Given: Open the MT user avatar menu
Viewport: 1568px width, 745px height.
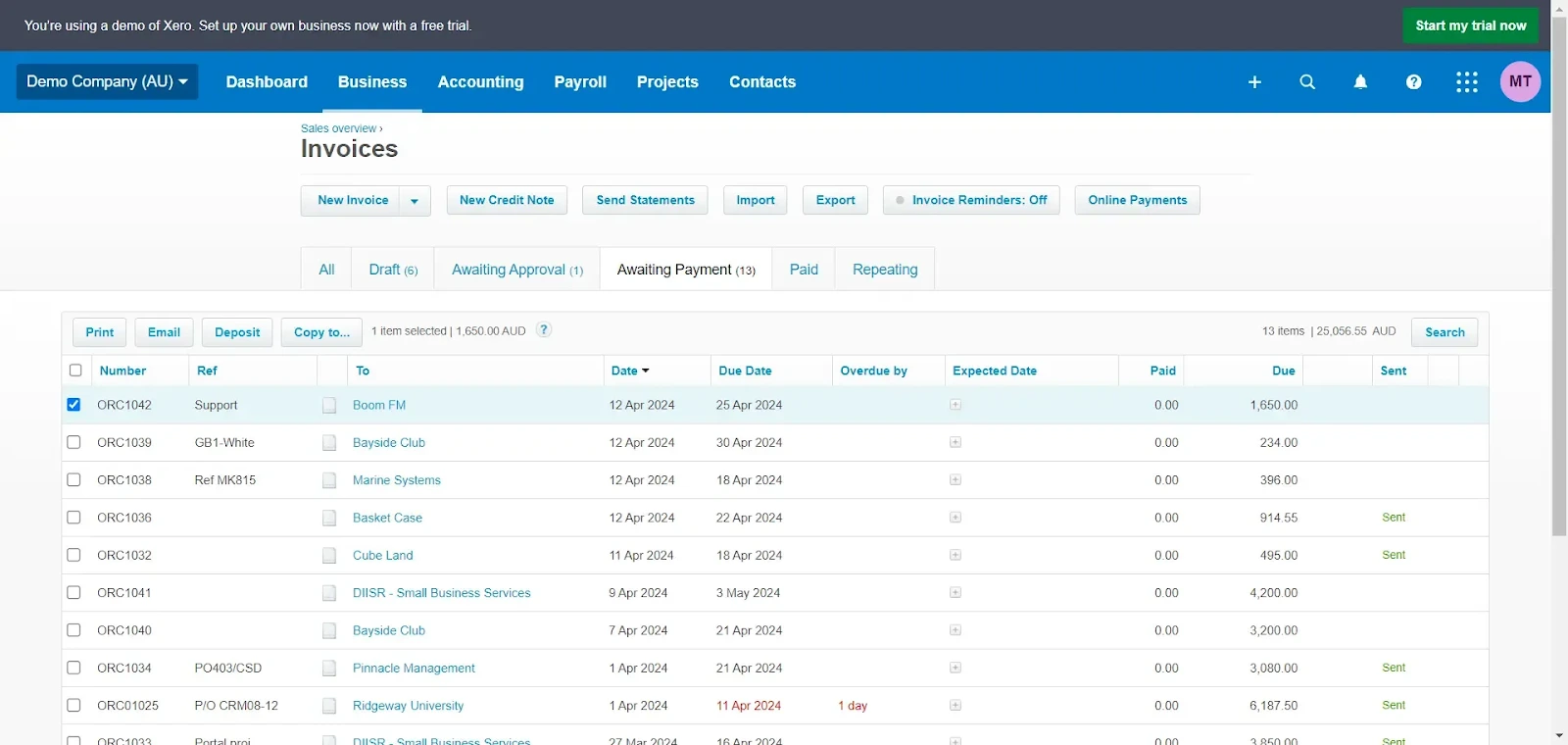Looking at the screenshot, I should click(x=1520, y=81).
